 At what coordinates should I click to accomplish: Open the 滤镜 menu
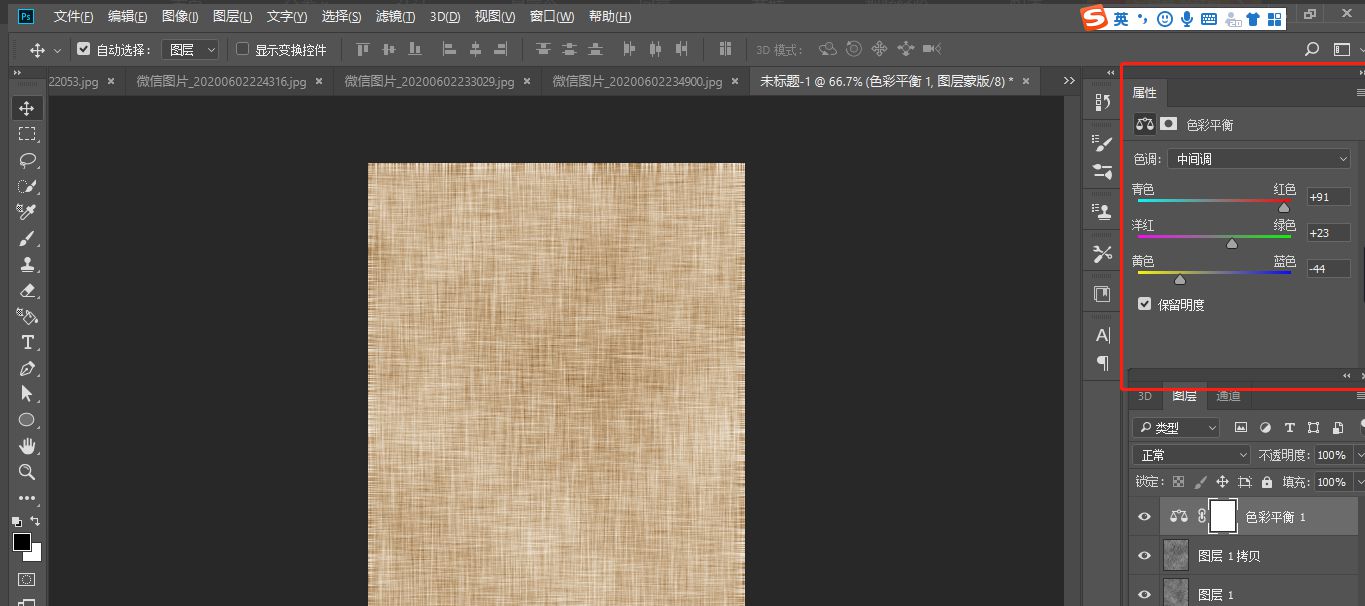[x=395, y=16]
